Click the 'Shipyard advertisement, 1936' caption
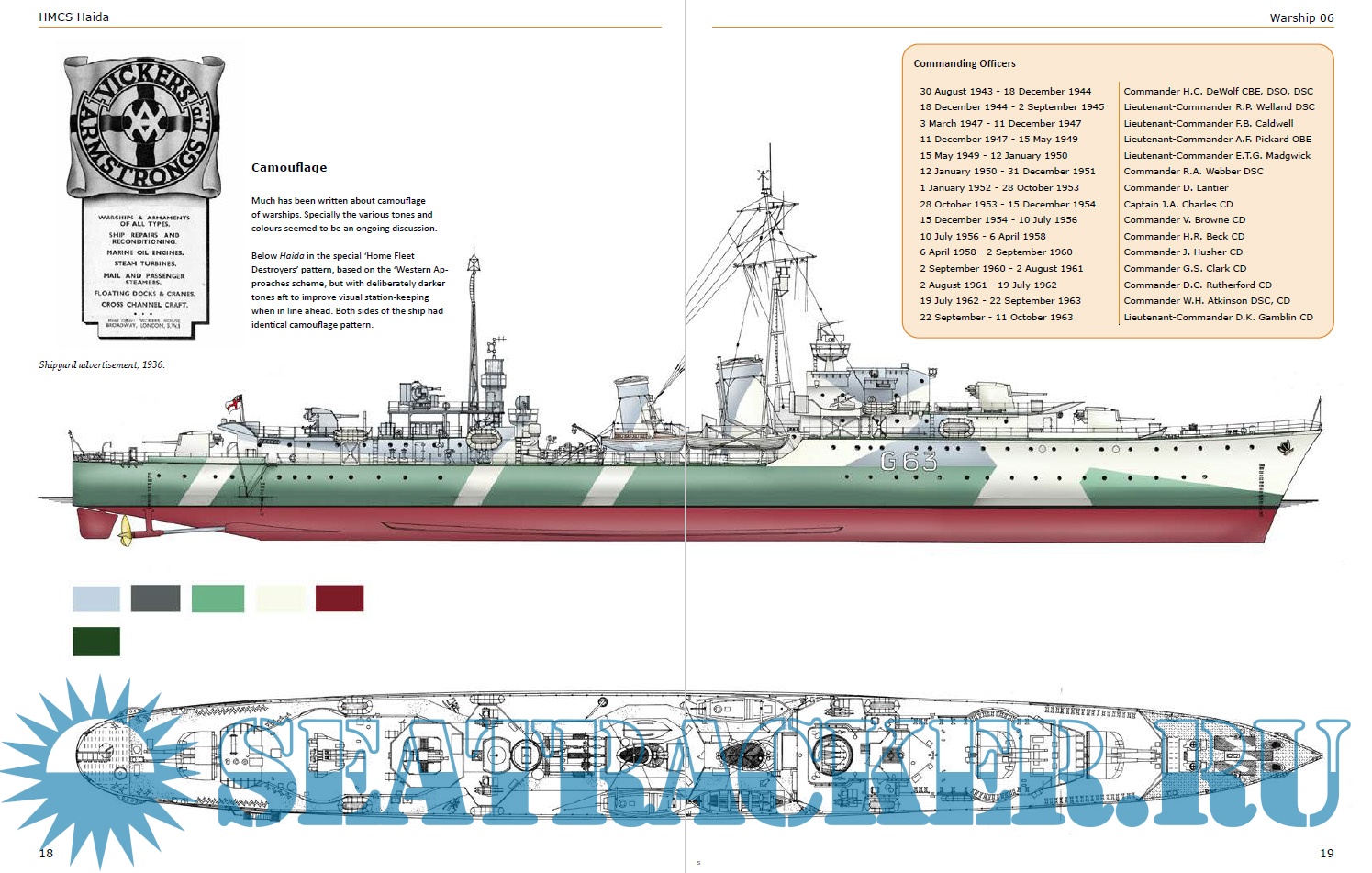The image size is (1372, 873). 102,365
